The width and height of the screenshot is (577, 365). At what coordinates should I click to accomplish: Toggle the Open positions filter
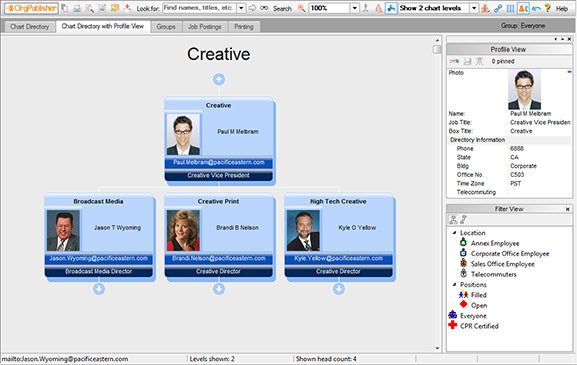(x=479, y=305)
